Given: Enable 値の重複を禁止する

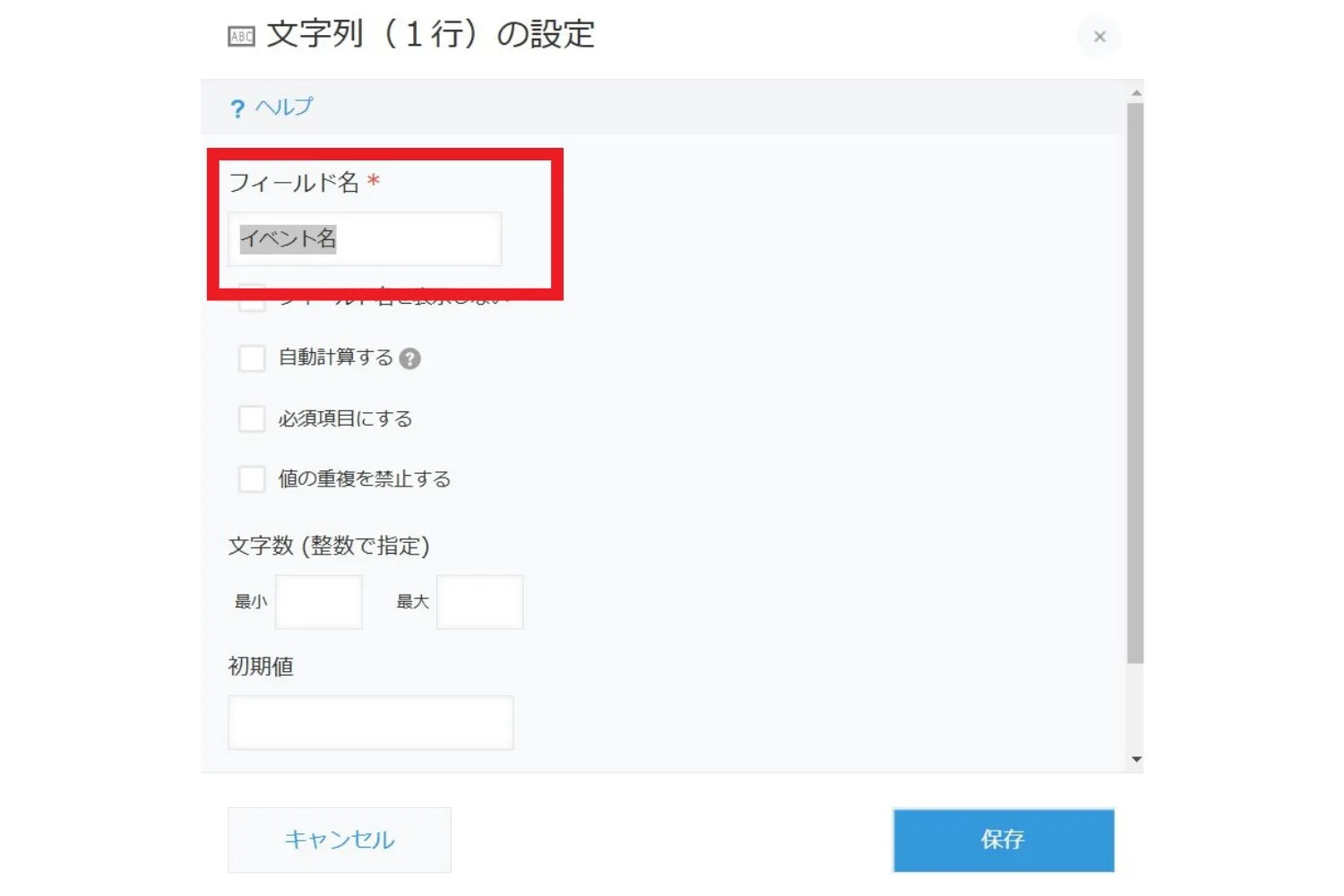Looking at the screenshot, I should coord(252,479).
